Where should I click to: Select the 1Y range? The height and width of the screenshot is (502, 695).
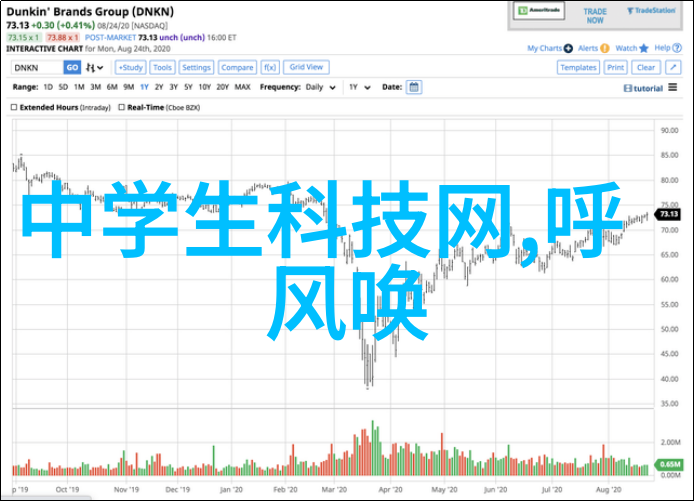coord(144,87)
